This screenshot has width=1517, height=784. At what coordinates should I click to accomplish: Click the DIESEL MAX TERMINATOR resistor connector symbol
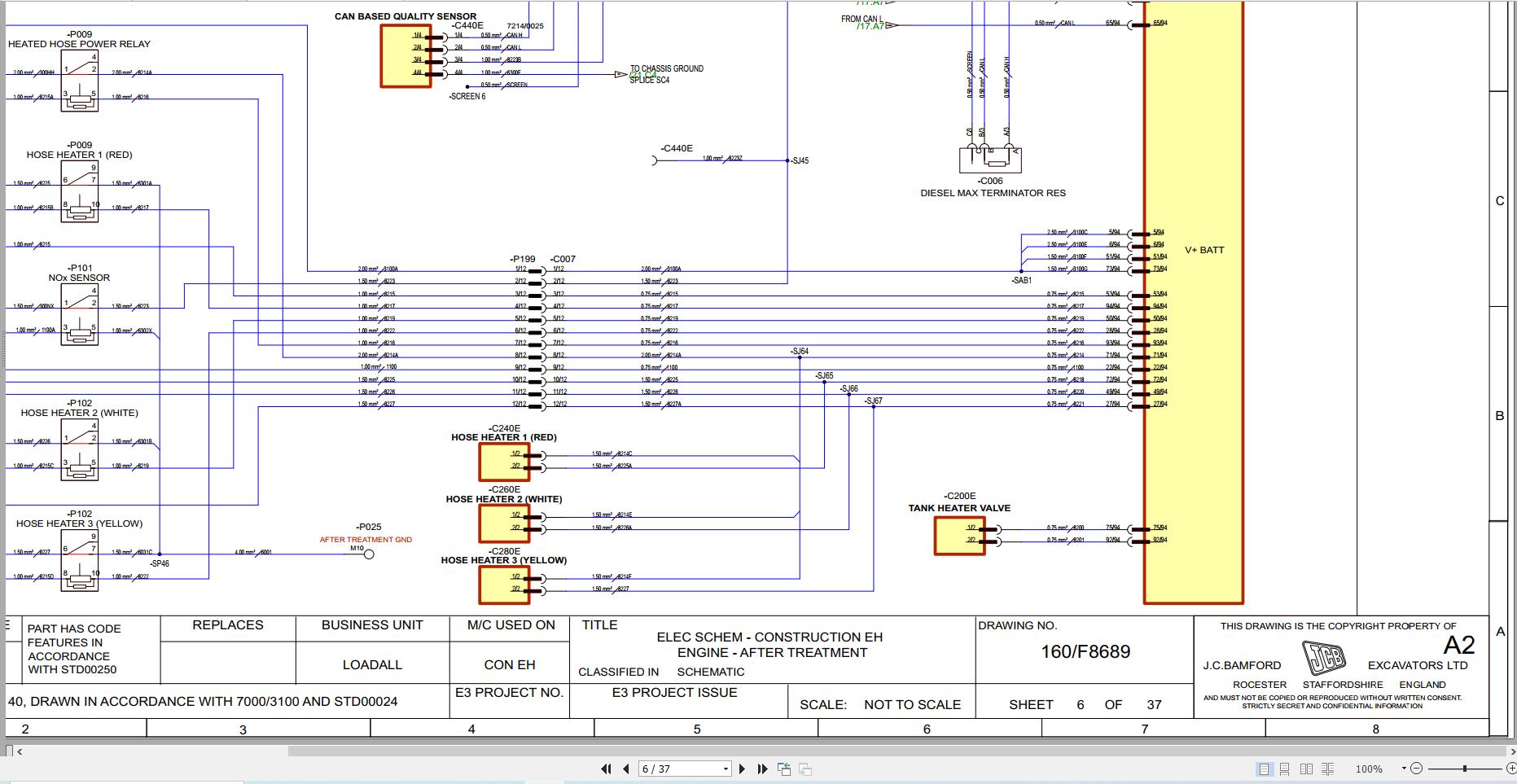(x=990, y=159)
